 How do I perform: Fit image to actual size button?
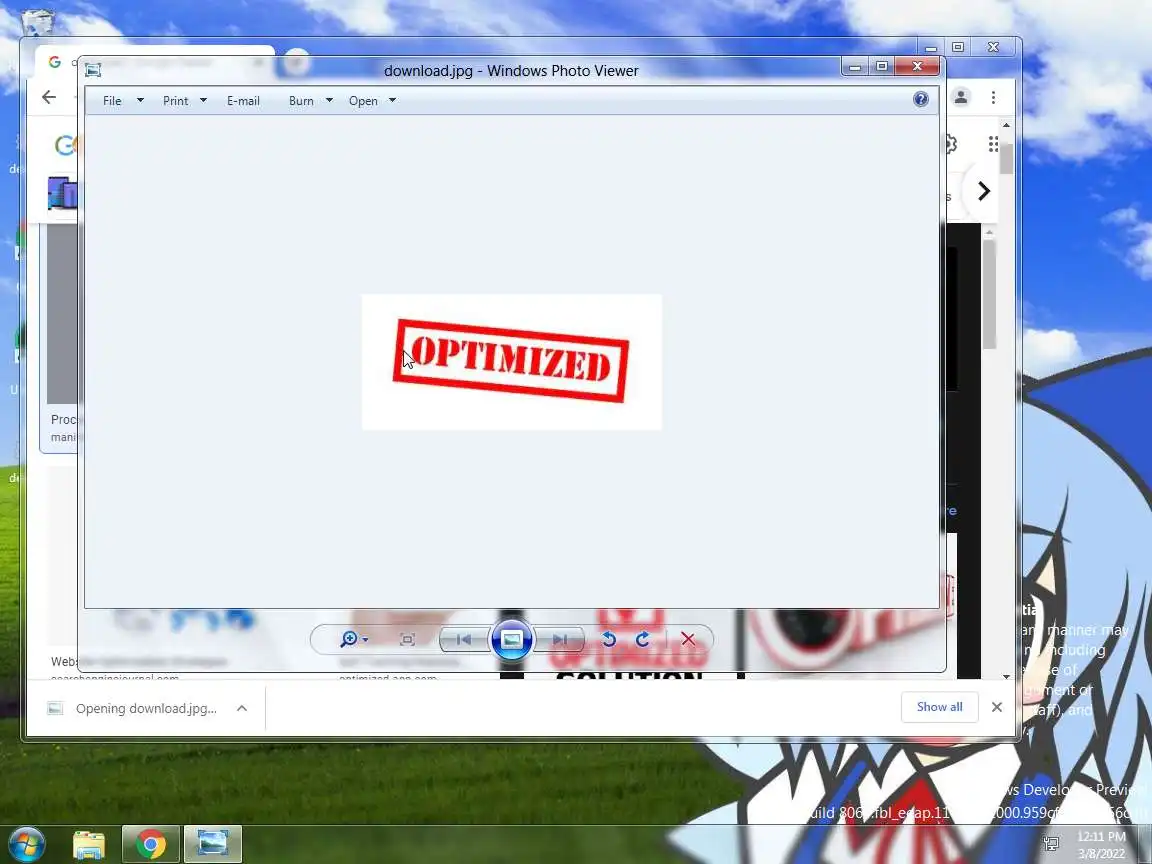pyautogui.click(x=407, y=639)
